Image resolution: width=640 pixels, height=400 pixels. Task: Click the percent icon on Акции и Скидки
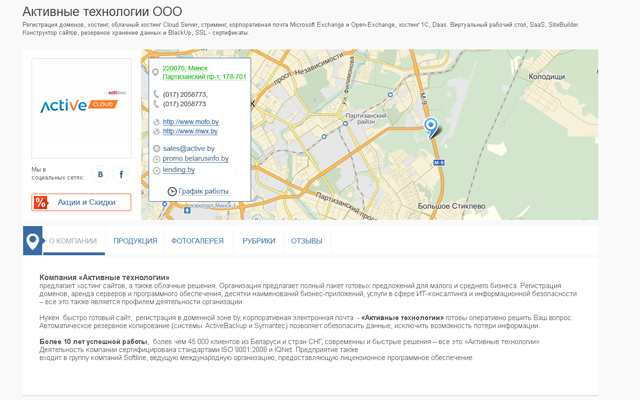point(41,203)
